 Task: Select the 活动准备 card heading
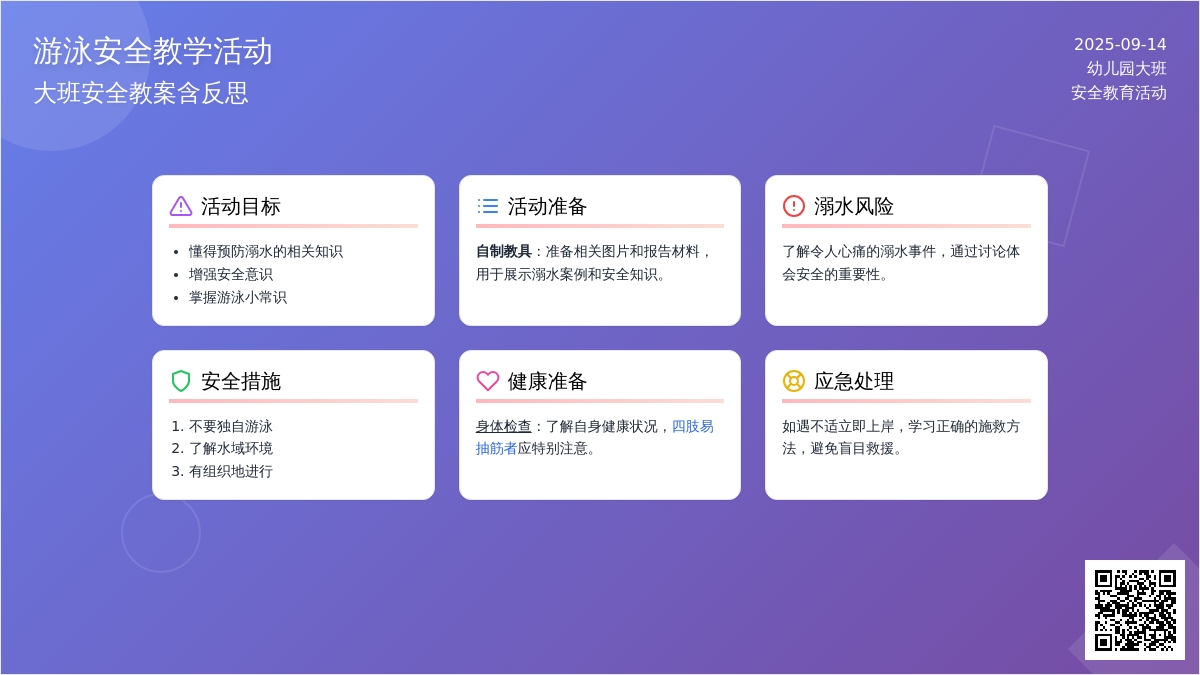pyautogui.click(x=547, y=207)
